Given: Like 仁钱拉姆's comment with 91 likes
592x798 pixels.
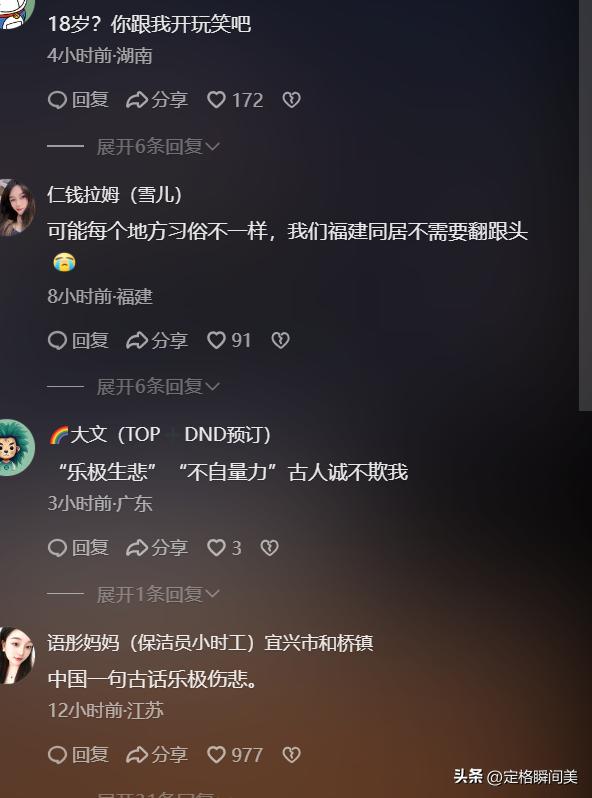Looking at the screenshot, I should (229, 340).
